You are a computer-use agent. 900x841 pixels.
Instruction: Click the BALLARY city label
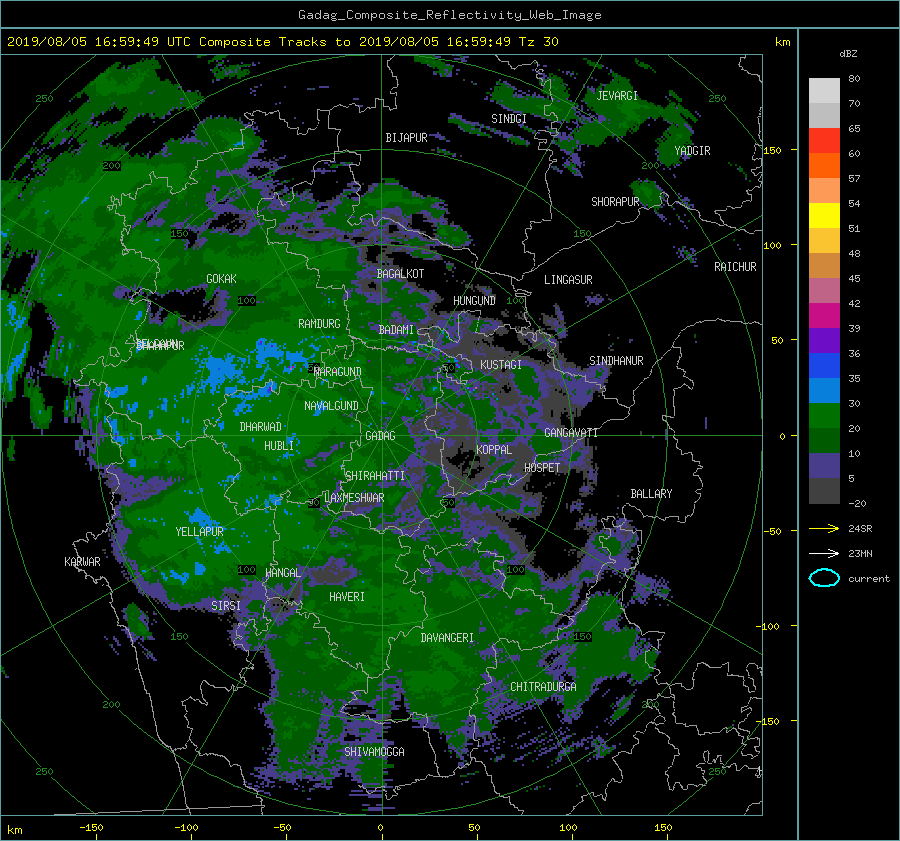[651, 494]
